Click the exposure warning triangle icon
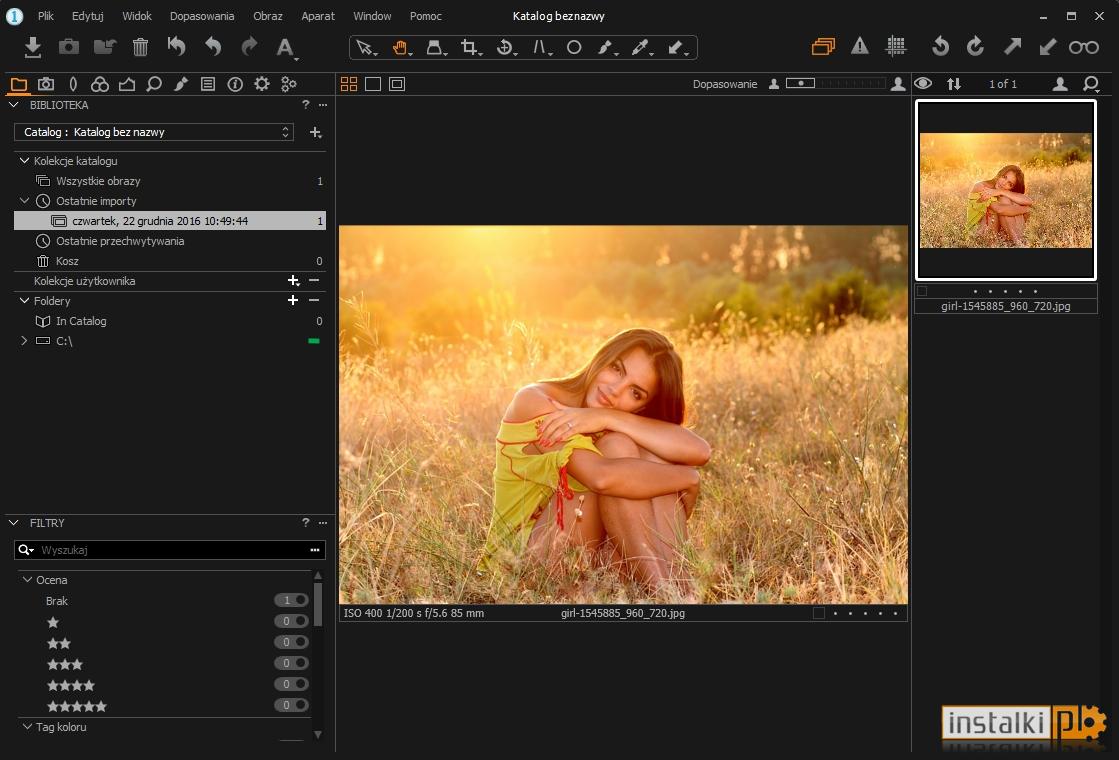1119x760 pixels. tap(860, 46)
